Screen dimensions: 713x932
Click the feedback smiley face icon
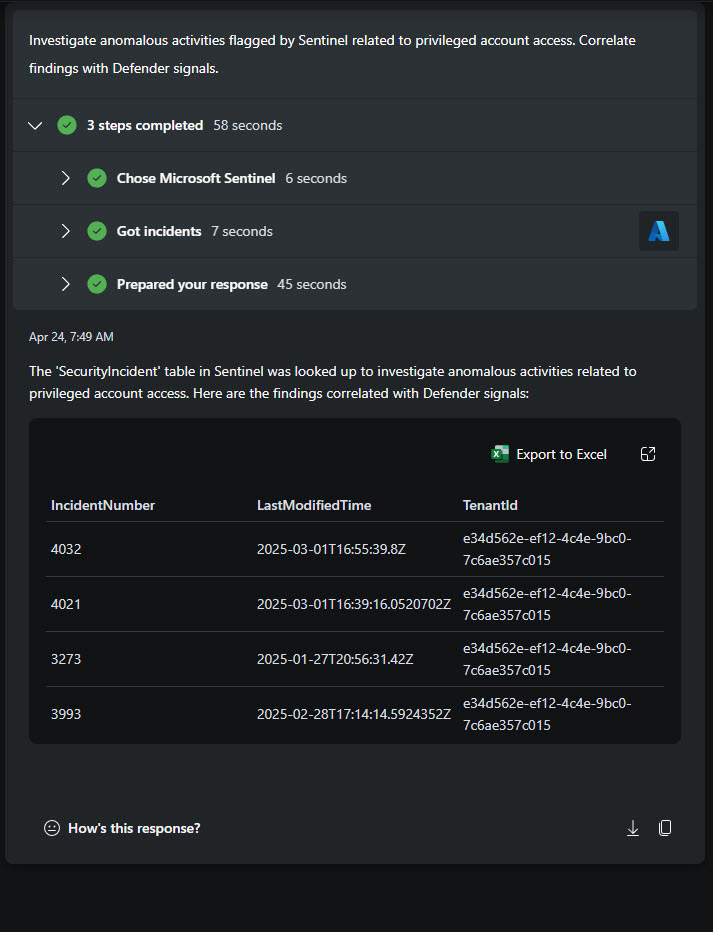click(52, 828)
